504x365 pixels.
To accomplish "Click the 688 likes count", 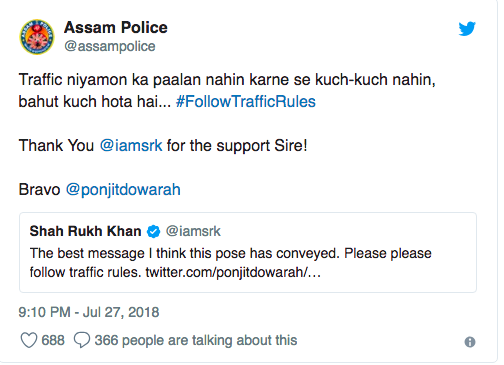I will (53, 340).
